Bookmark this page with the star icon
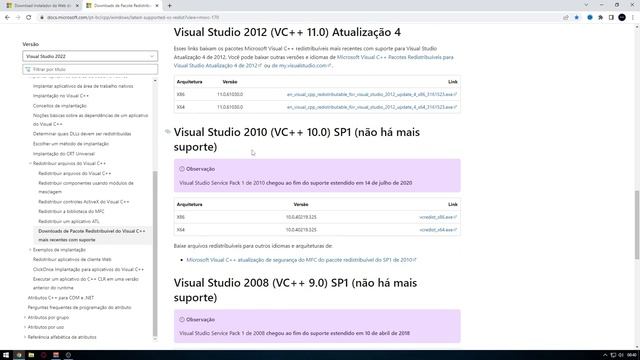 point(576,18)
